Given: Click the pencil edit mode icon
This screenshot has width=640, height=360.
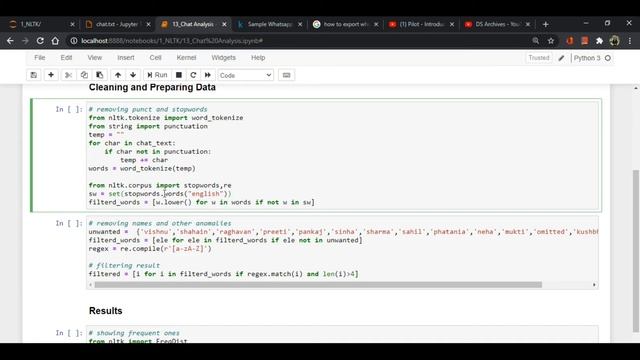Looking at the screenshot, I should 562,58.
